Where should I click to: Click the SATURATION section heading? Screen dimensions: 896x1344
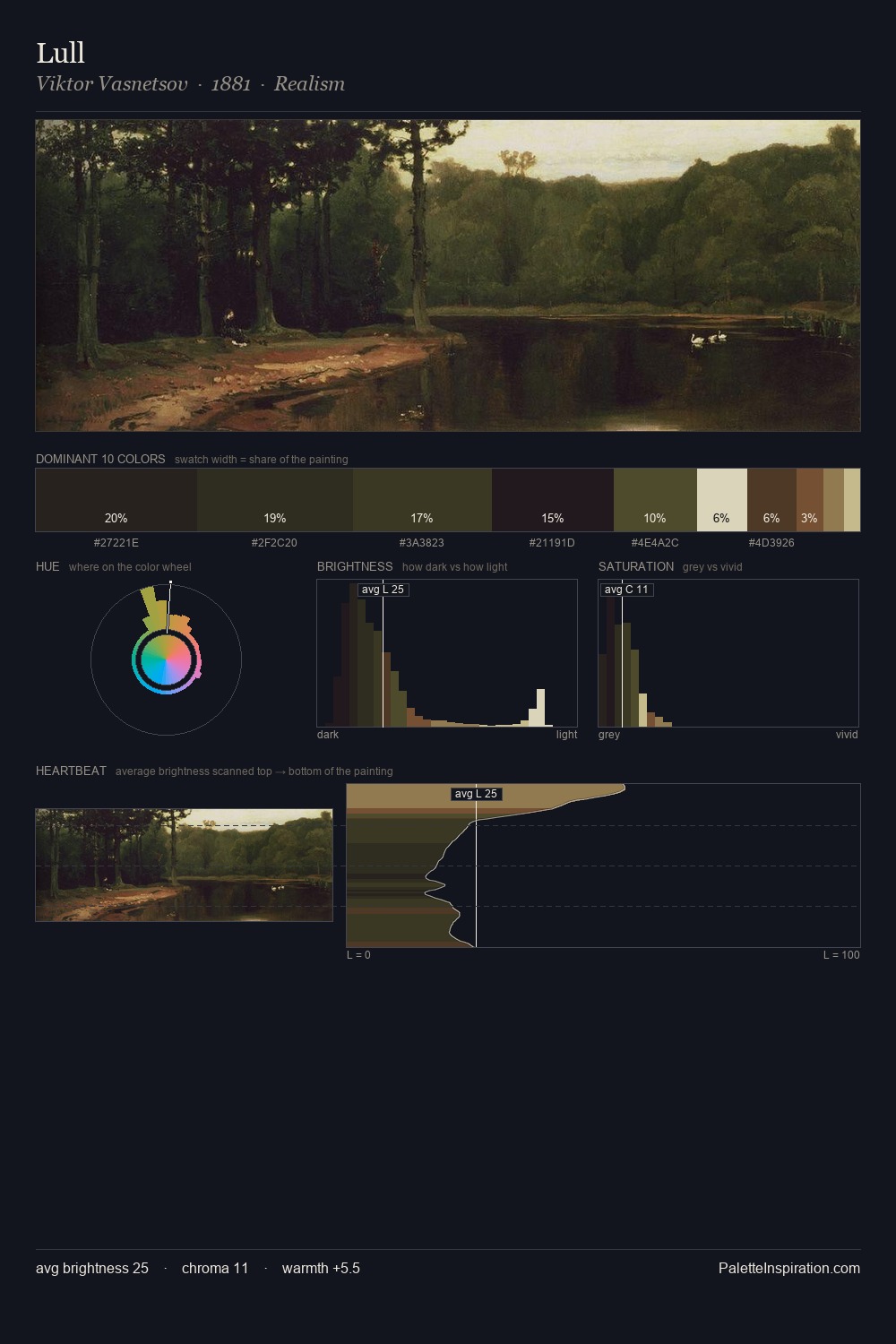pos(636,566)
